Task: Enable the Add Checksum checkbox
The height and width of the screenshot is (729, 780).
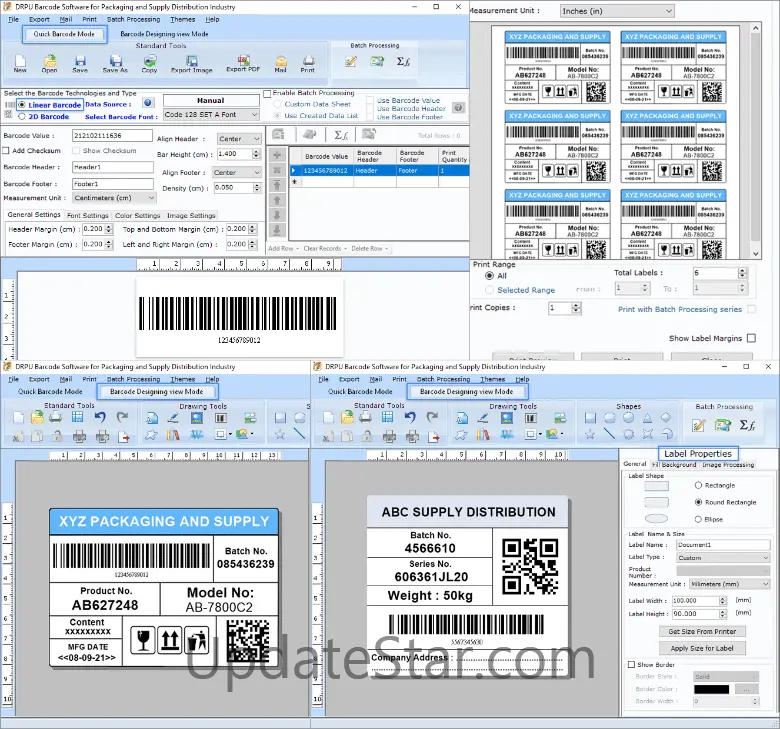Action: [x=8, y=151]
